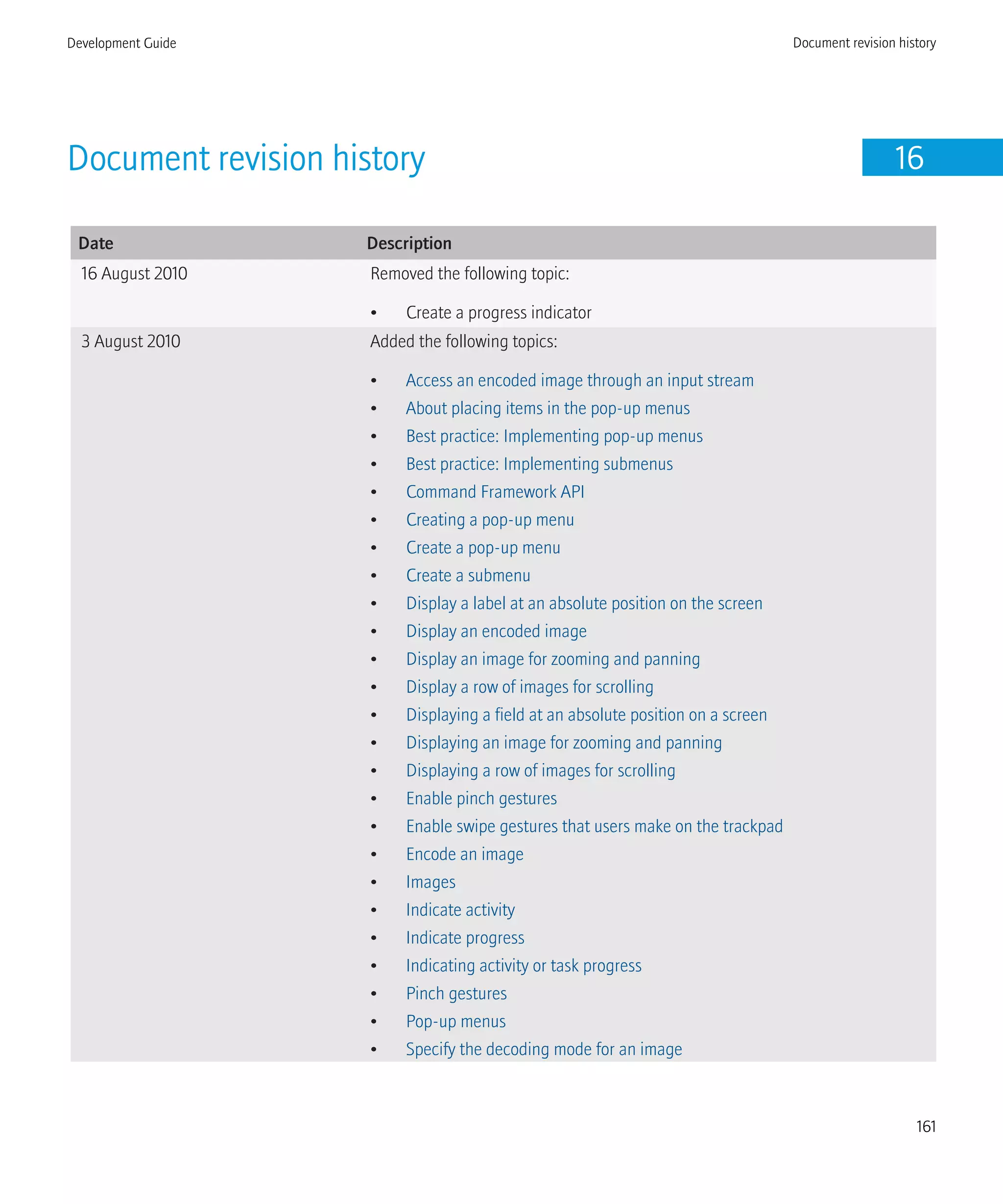Open the 'Enable pinch gestures' link
Image resolution: width=1003 pixels, height=1204 pixels.
coord(481,798)
